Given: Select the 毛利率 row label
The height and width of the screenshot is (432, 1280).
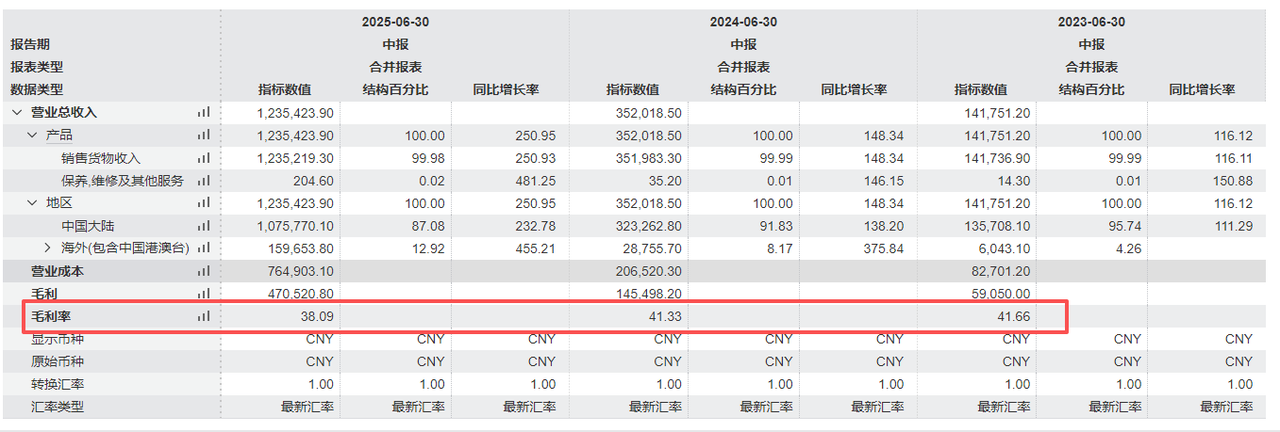Looking at the screenshot, I should pyautogui.click(x=50, y=316).
